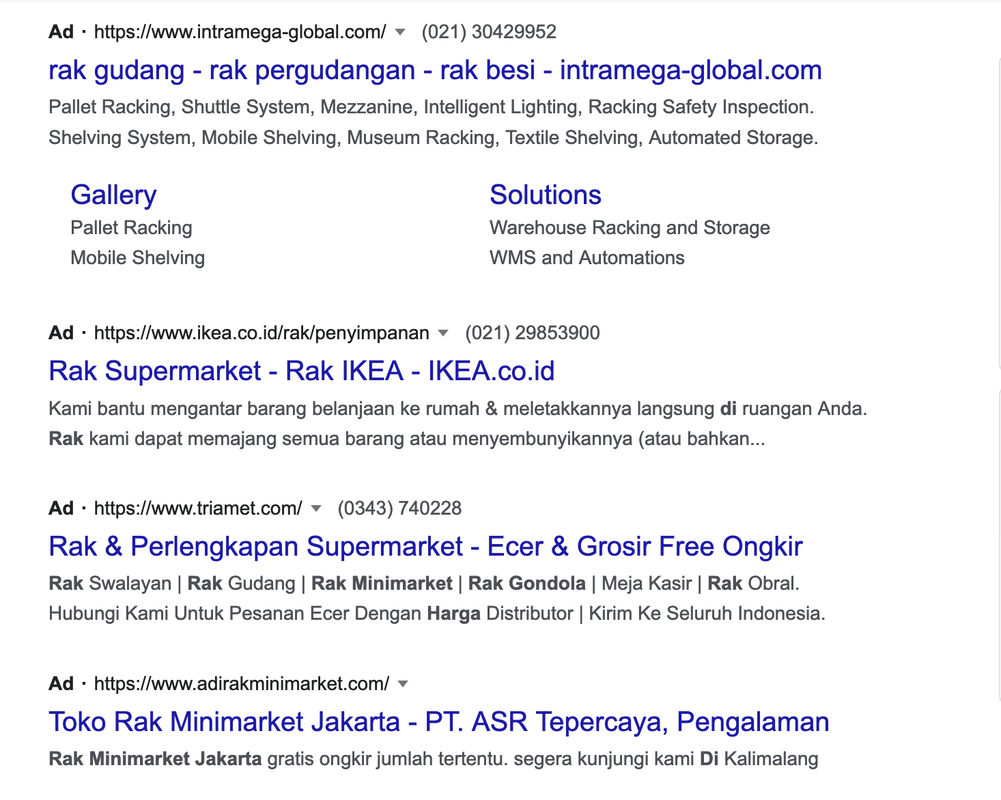Image resolution: width=1001 pixels, height=800 pixels.
Task: Click the triamet phone number (0343) 740228
Action: (x=400, y=508)
